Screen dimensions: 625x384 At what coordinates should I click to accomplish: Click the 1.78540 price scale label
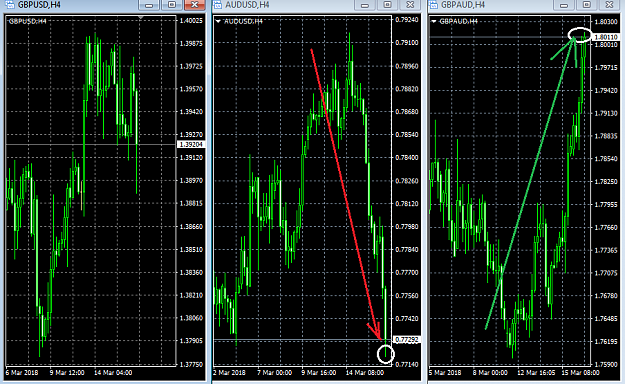(606, 159)
